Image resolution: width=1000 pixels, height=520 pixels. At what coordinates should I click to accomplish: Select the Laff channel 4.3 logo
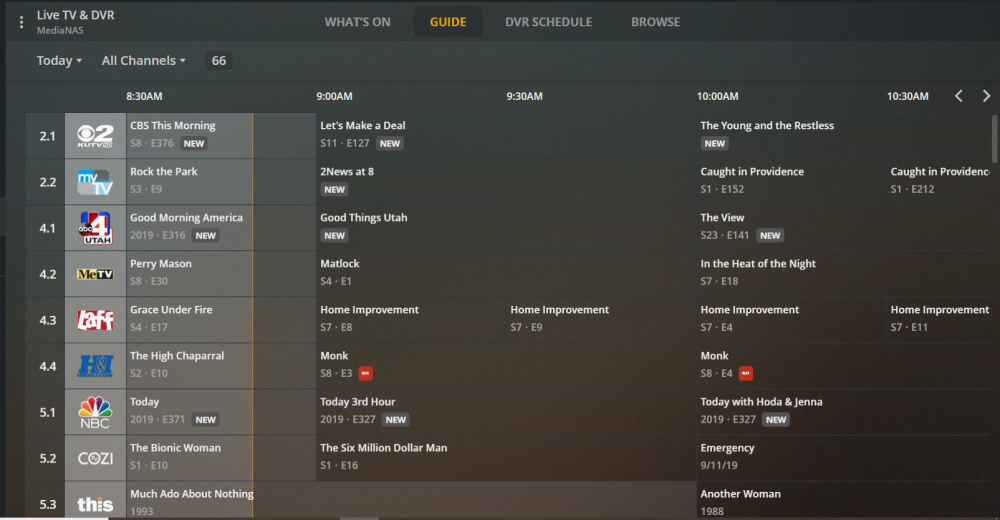pyautogui.click(x=95, y=320)
